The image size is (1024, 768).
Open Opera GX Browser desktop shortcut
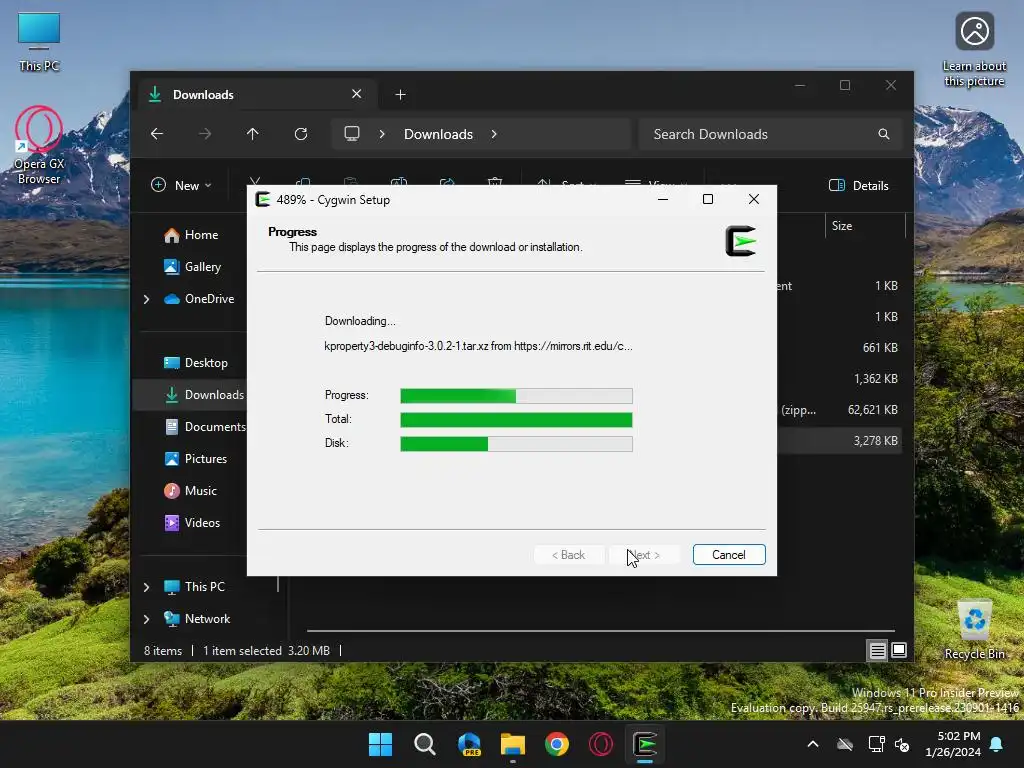click(39, 146)
